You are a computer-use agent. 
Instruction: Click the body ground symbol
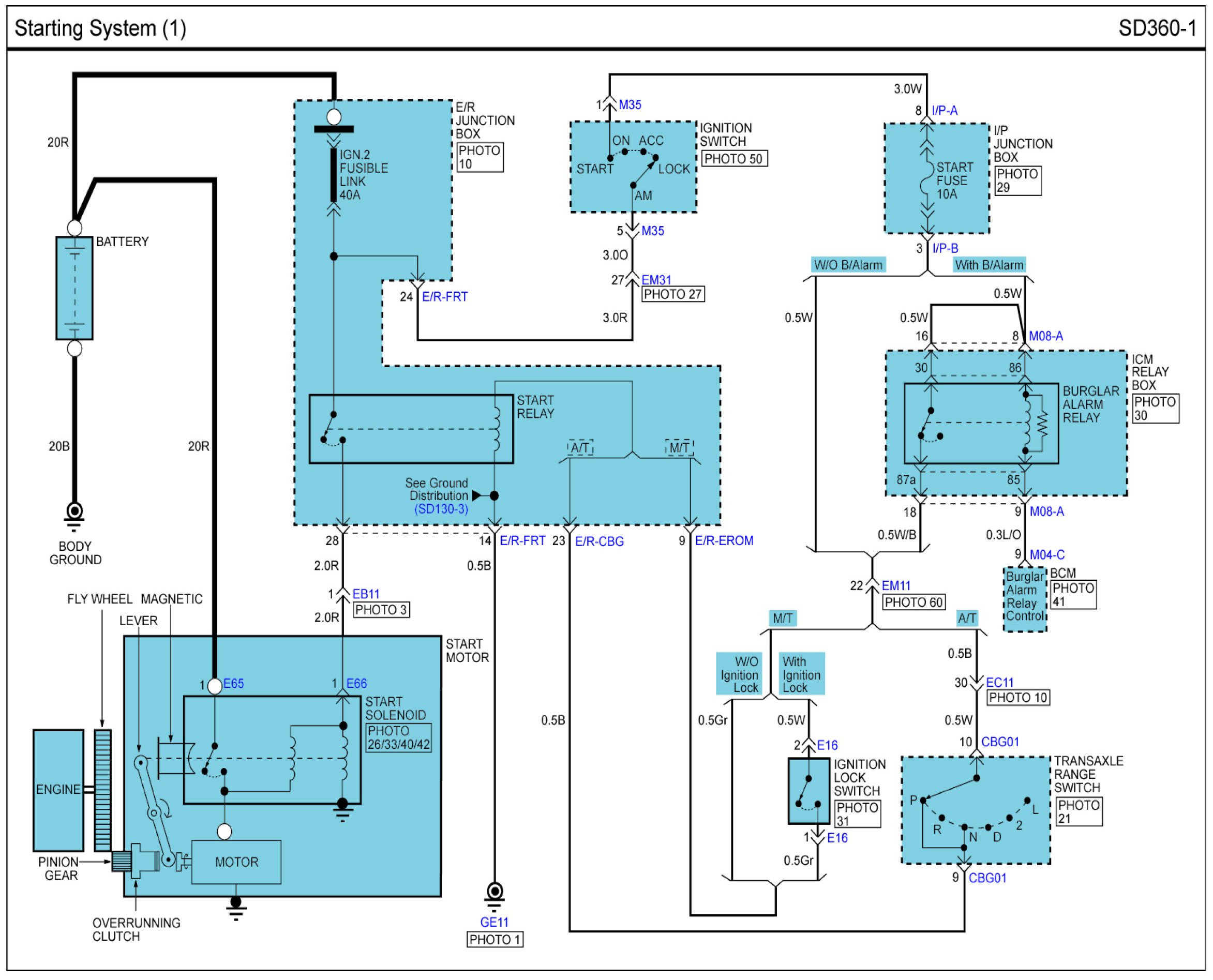pos(74,513)
